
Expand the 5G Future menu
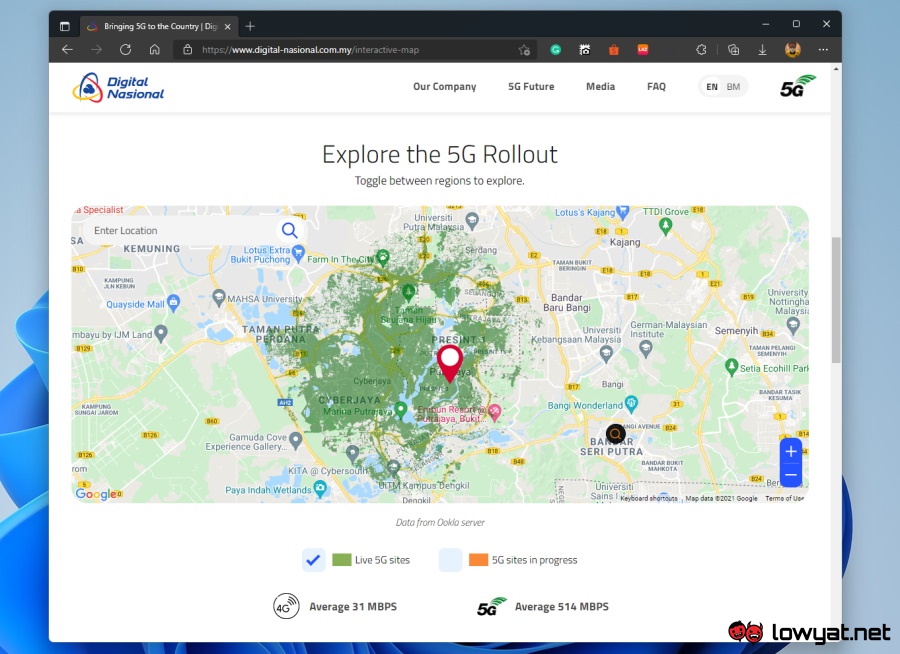pos(530,87)
